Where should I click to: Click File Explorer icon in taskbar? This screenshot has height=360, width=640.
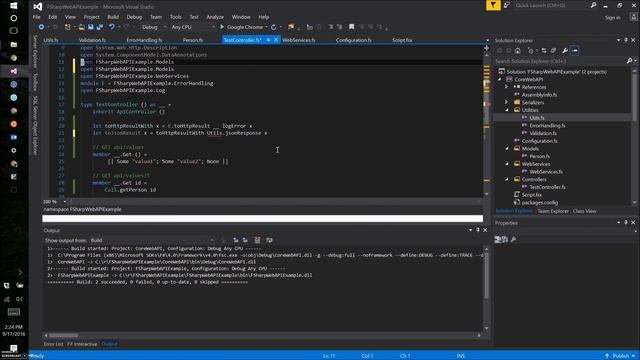pos(13,44)
